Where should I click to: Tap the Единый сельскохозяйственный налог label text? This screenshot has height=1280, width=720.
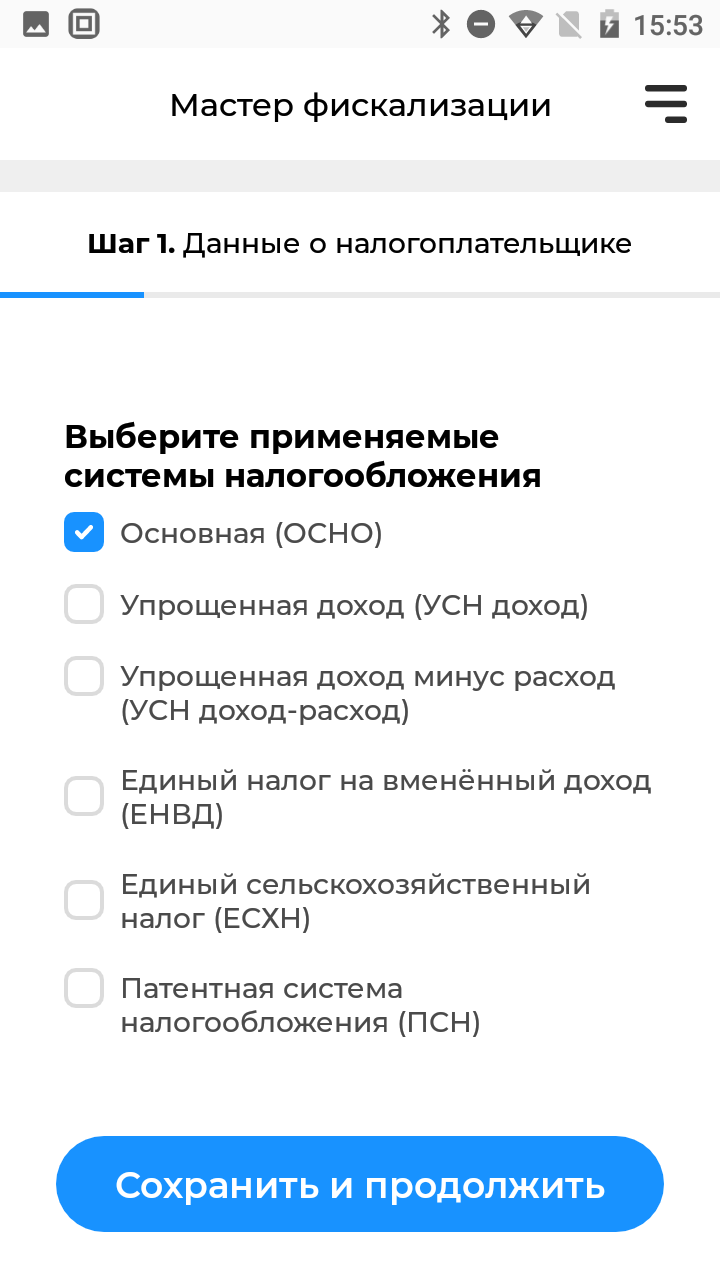click(356, 901)
